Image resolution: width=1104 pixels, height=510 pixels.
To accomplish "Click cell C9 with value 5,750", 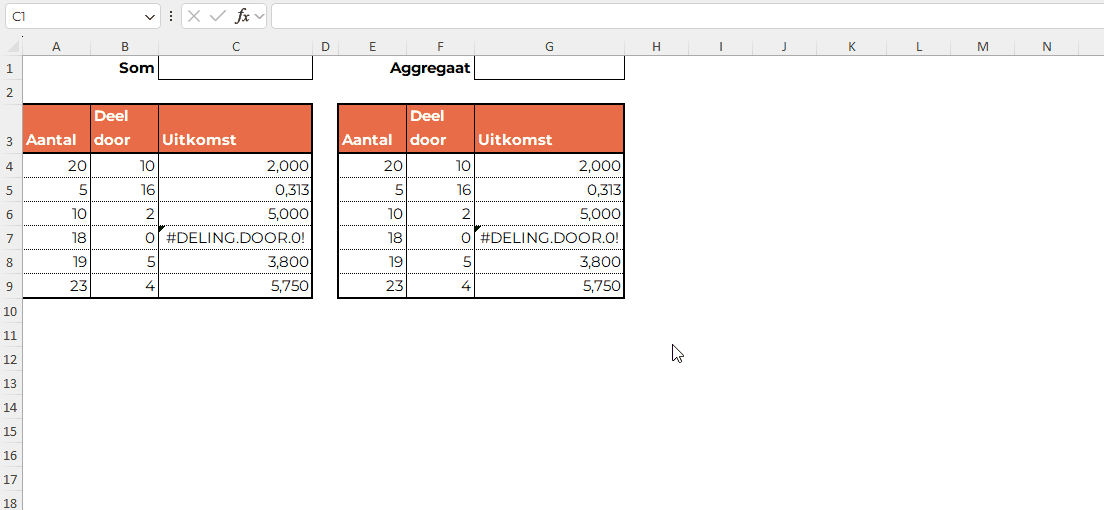I will pos(236,286).
